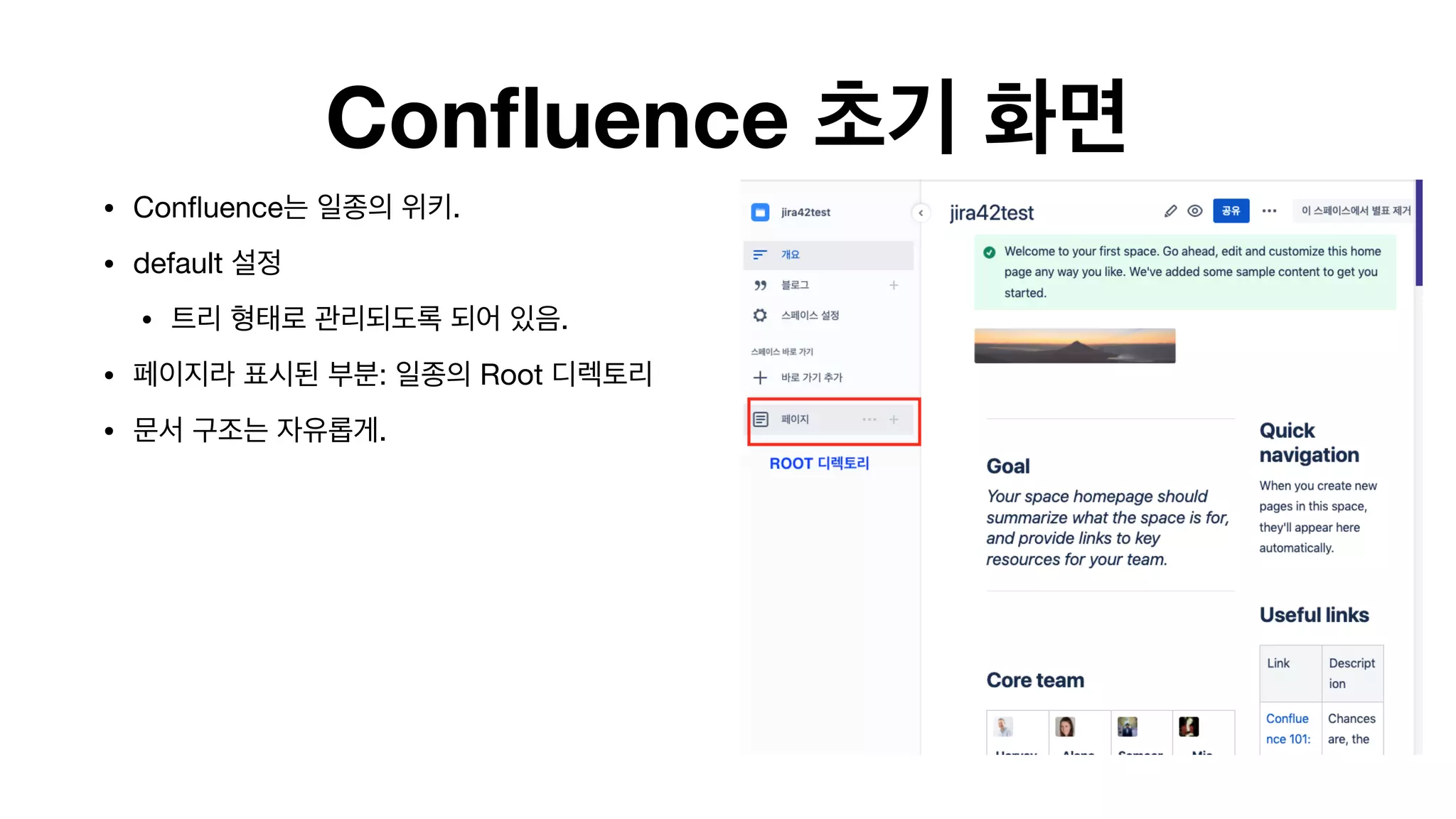Image resolution: width=1456 pixels, height=819 pixels.
Task: Click the page scrollbar on right edge
Action: (x=1418, y=232)
